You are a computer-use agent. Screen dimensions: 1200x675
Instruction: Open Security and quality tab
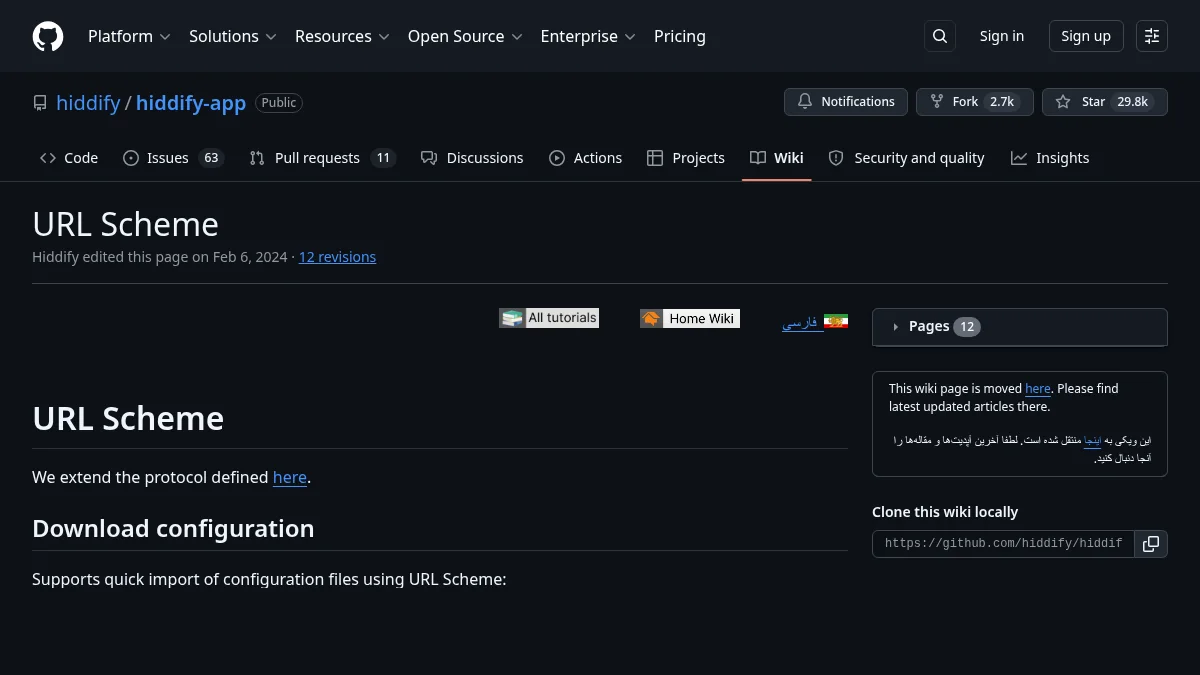pos(907,158)
